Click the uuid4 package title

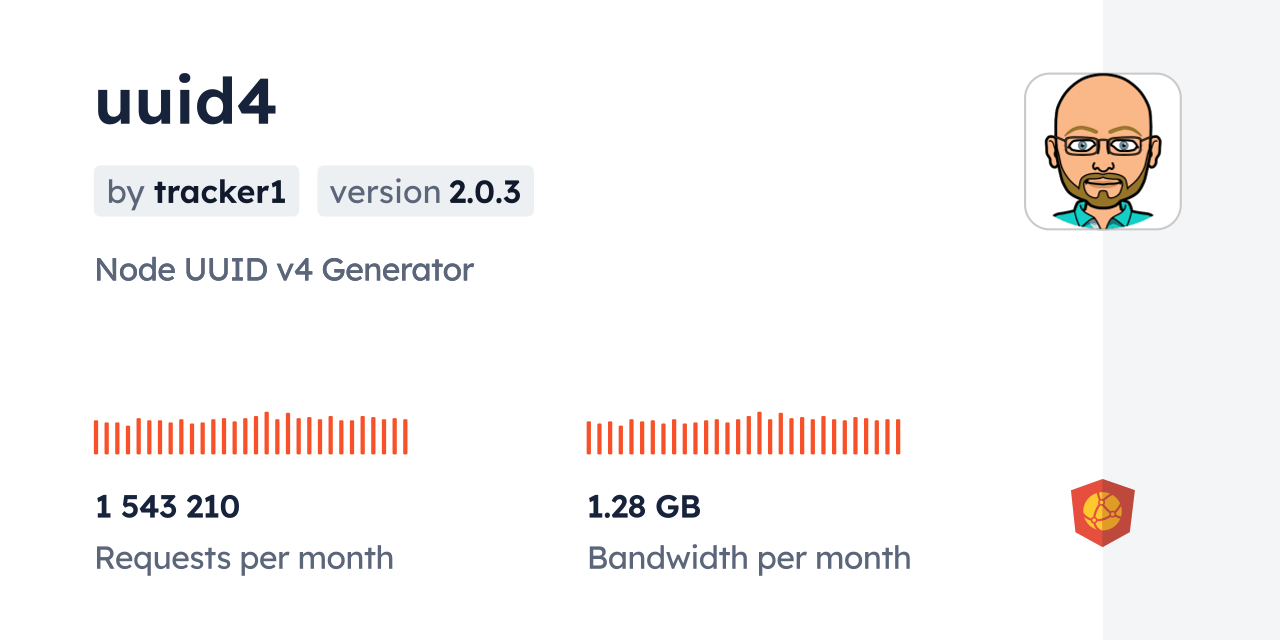[x=185, y=101]
